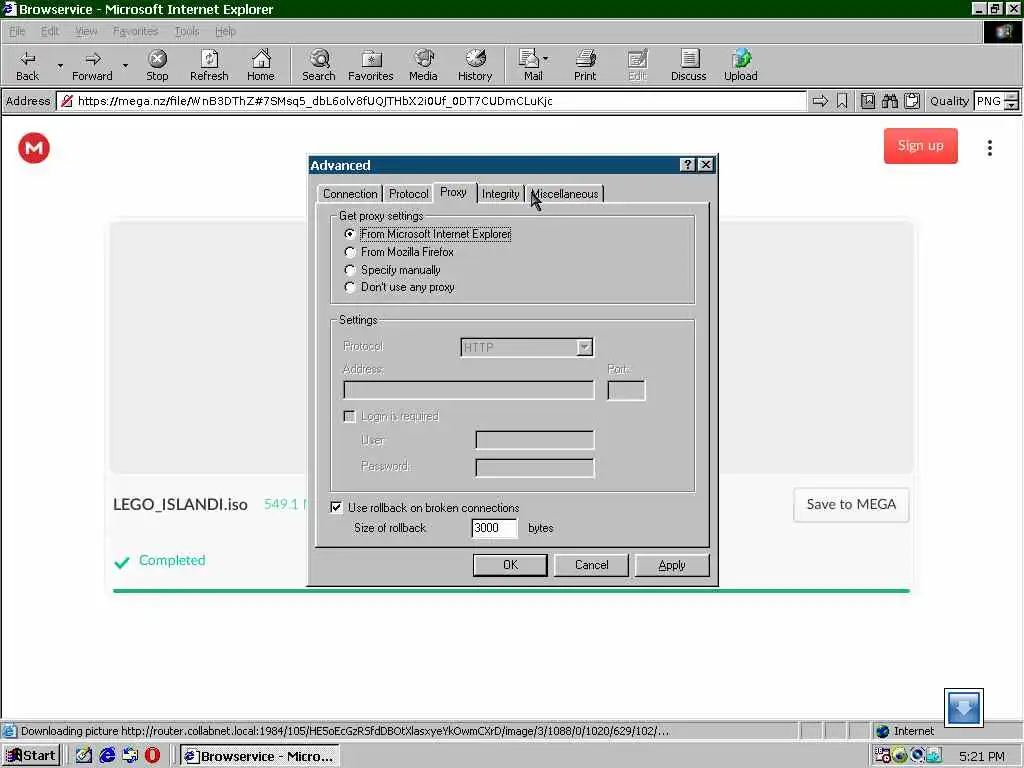Image resolution: width=1024 pixels, height=768 pixels.
Task: Open the Start menu
Action: (31, 756)
